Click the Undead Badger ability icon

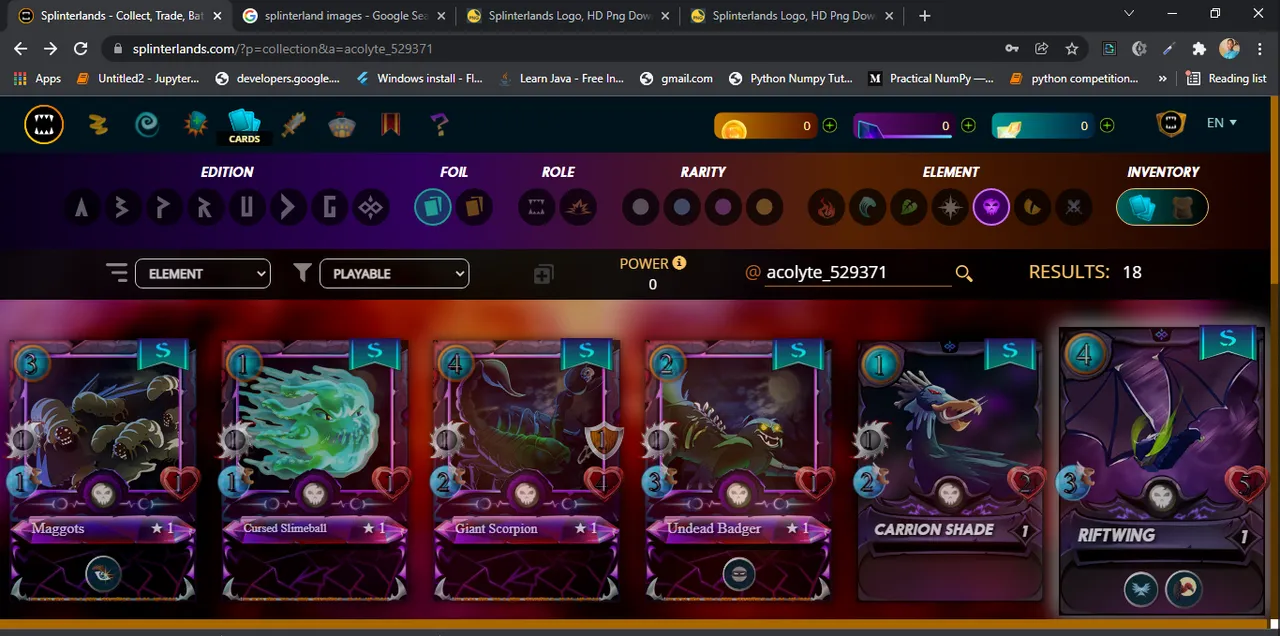(x=739, y=574)
